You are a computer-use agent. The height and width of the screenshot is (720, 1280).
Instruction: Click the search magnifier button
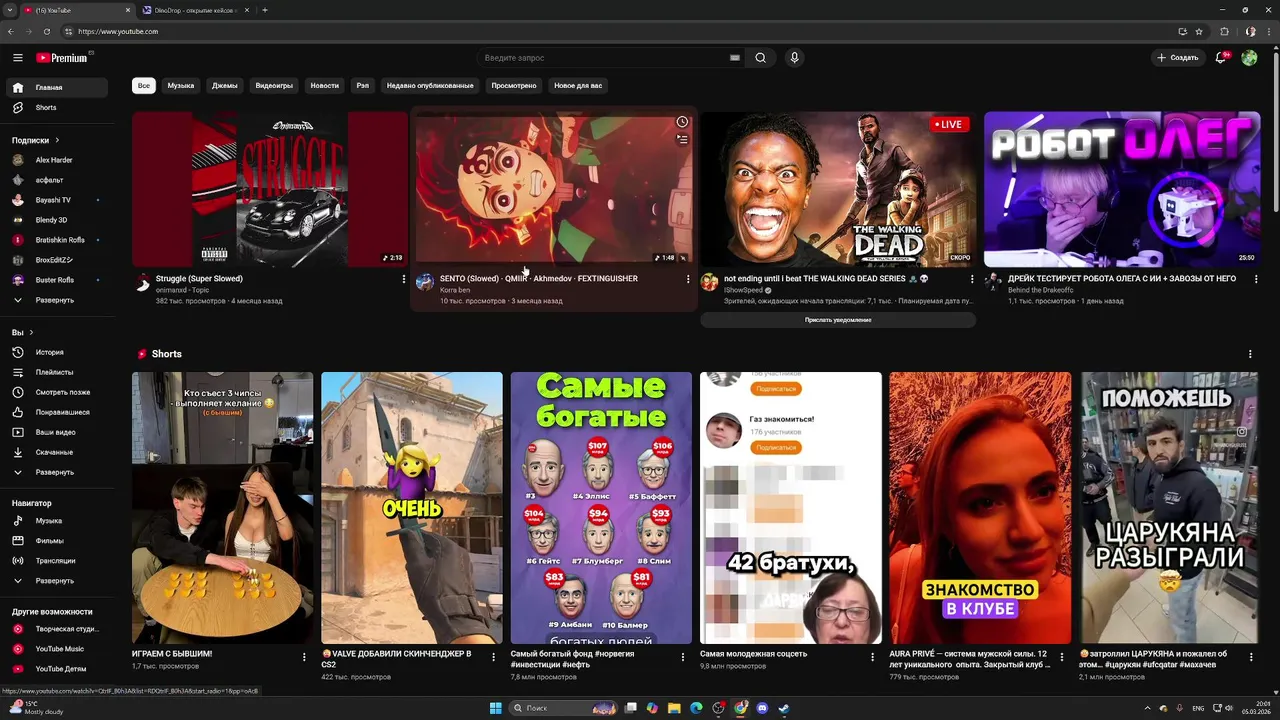coord(760,58)
